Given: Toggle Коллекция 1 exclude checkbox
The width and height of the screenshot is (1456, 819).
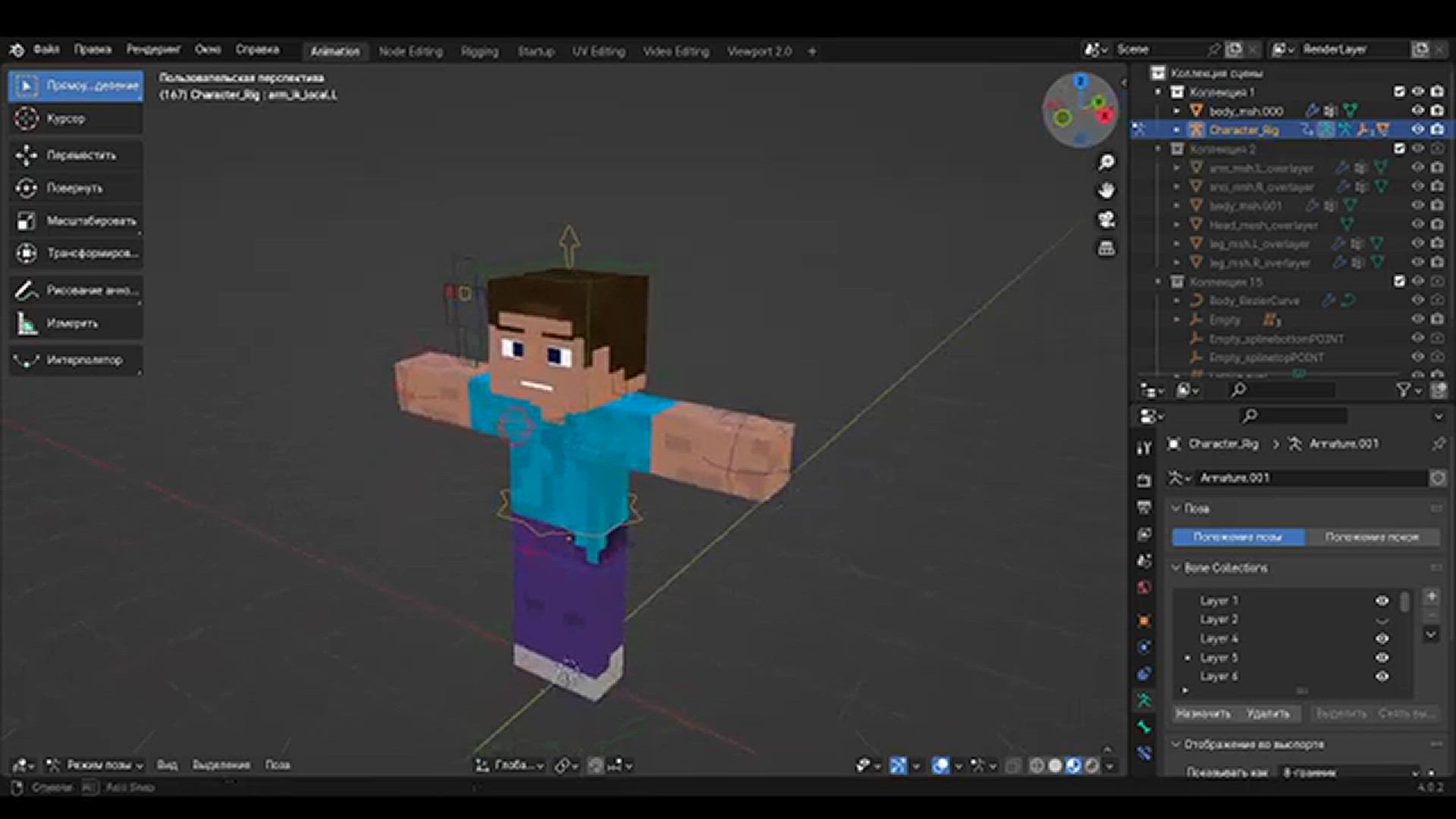Looking at the screenshot, I should tap(1399, 92).
